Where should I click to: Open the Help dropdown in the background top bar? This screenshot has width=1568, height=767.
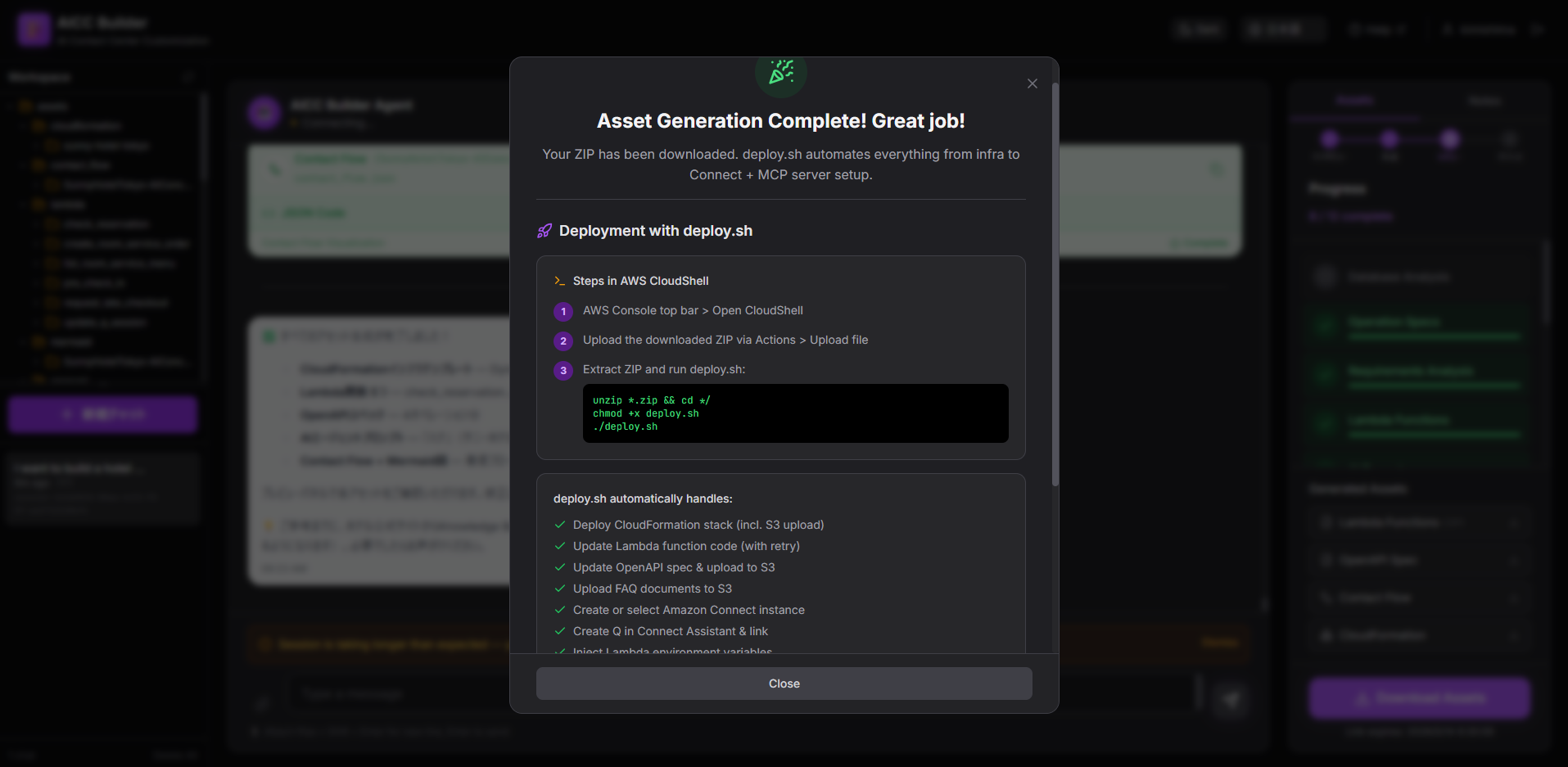pyautogui.click(x=1378, y=29)
